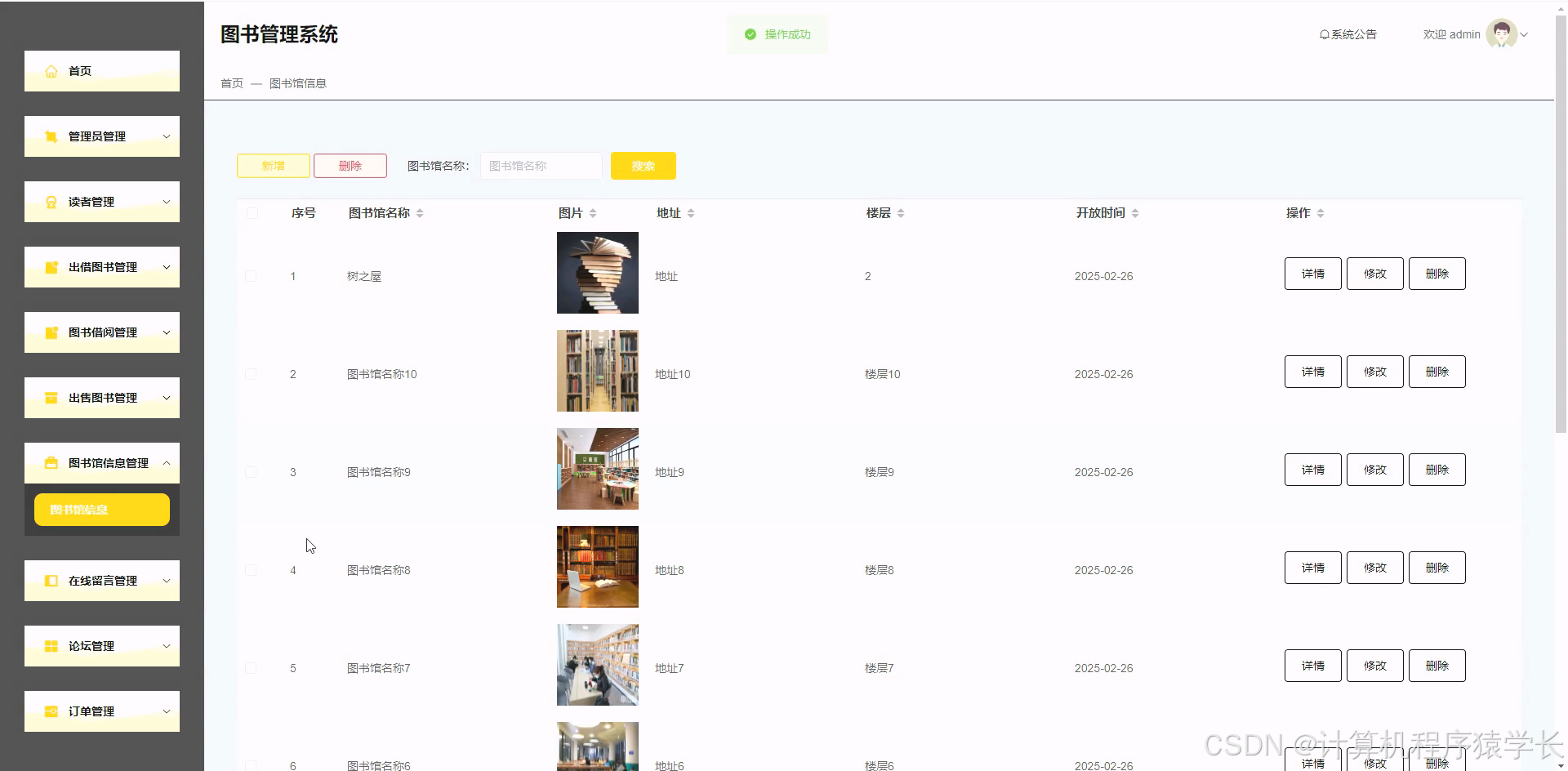Check the checkbox for 图书馆名称9 row
The image size is (1568, 771).
[252, 472]
